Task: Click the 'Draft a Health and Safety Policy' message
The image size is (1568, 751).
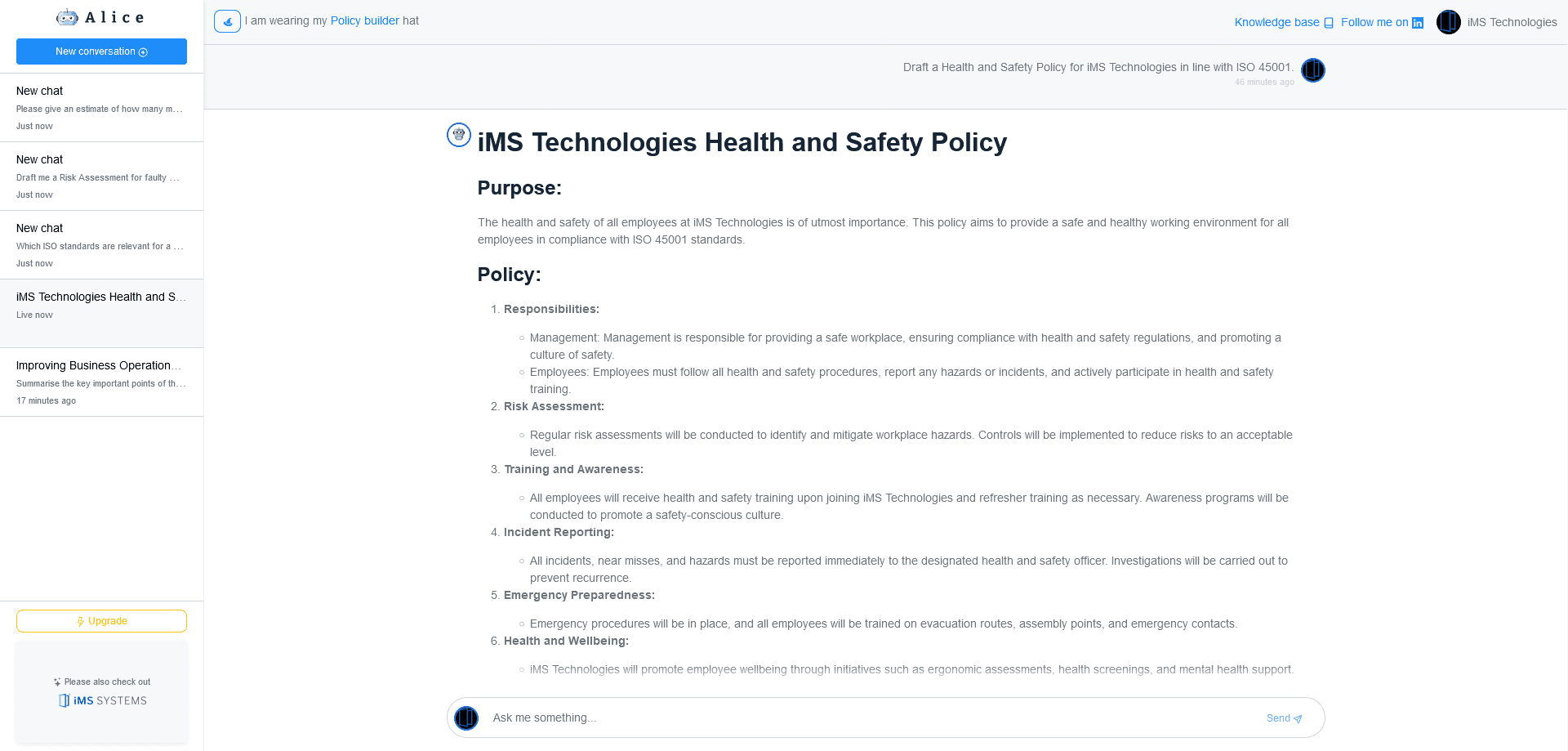Action: pos(1098,67)
